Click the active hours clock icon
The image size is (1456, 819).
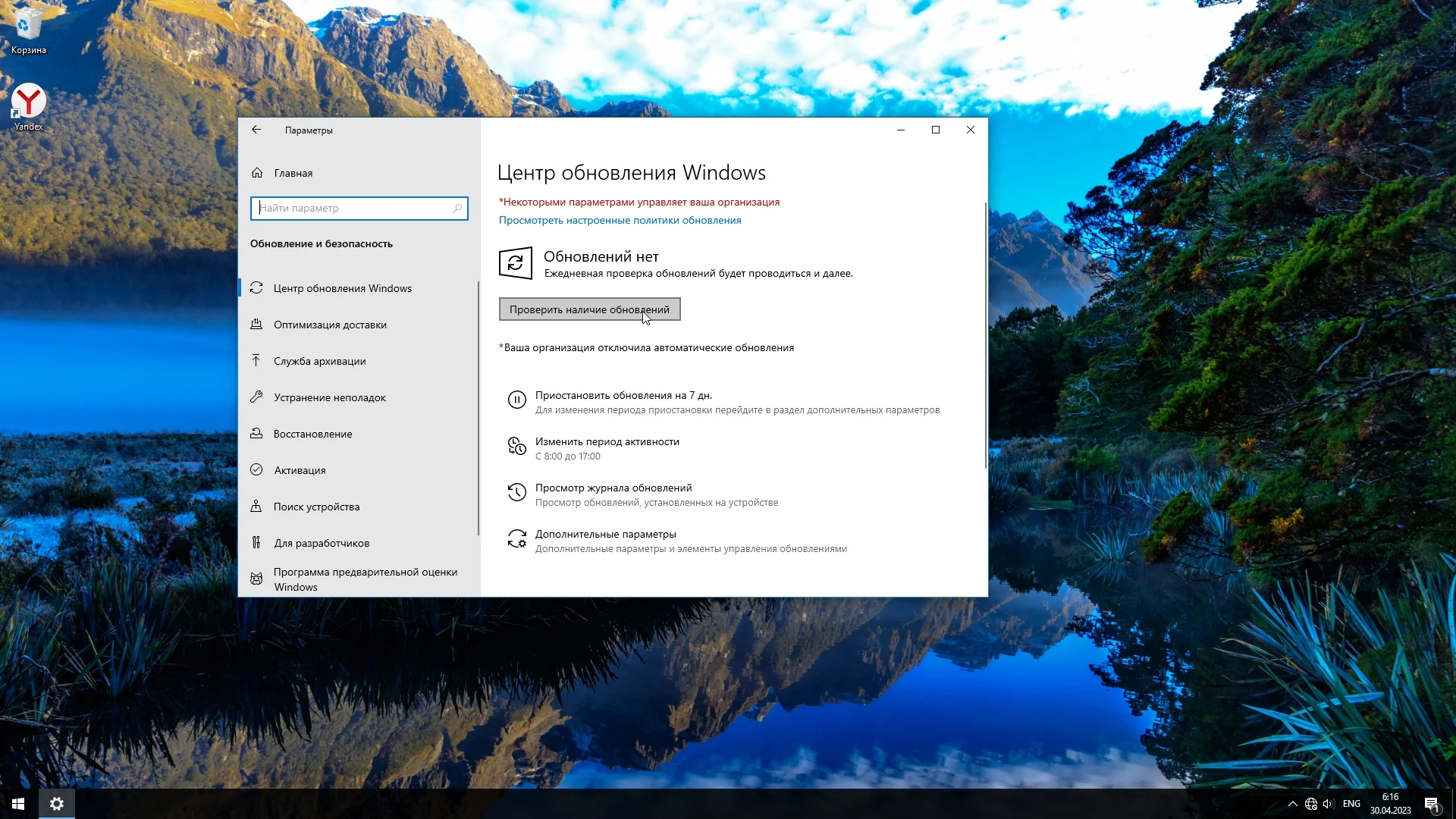coord(516,446)
